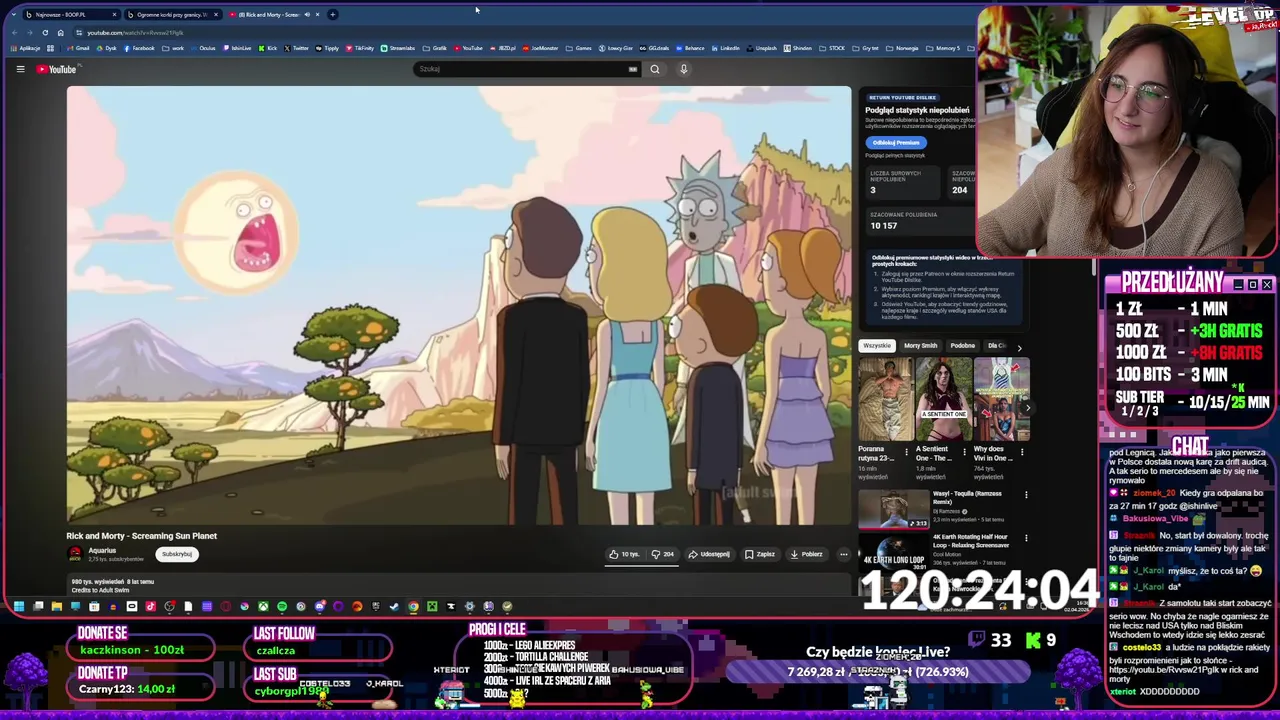Click Odblokuj Premium in Return YouTube Dislike panel
The width and height of the screenshot is (1280, 720).
896,142
